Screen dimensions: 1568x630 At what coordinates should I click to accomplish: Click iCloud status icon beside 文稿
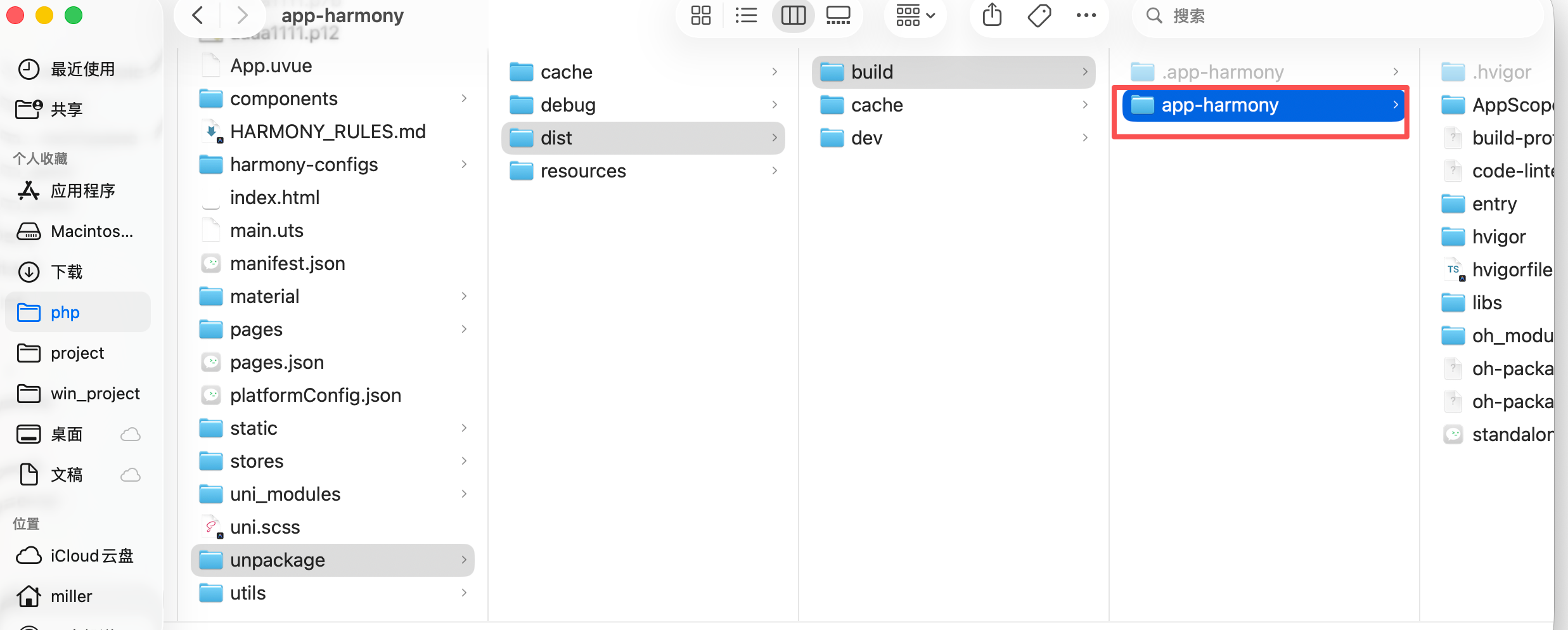(x=131, y=475)
